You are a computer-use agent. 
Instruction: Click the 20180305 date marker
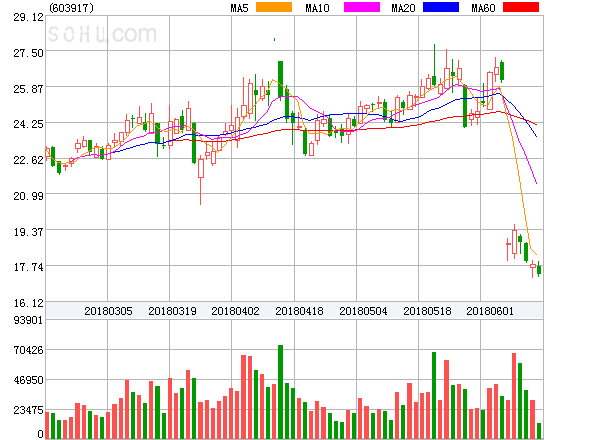[108, 311]
